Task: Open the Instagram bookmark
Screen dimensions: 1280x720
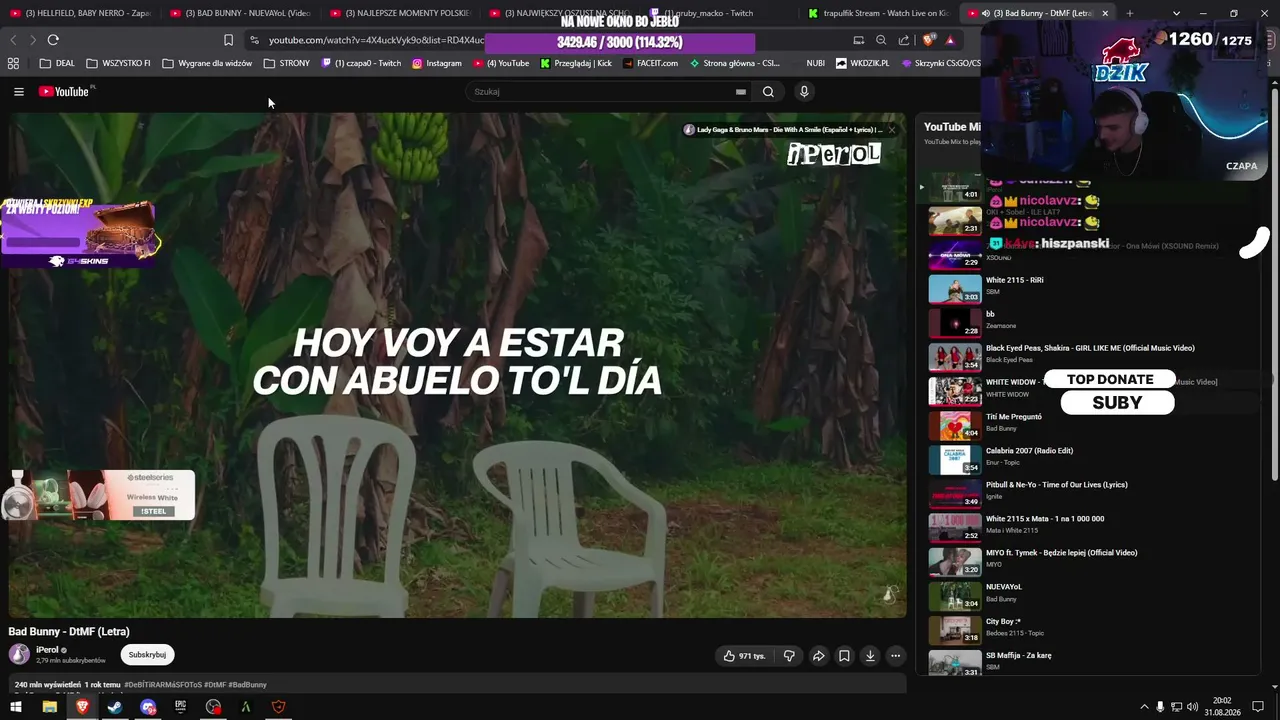Action: [x=437, y=63]
